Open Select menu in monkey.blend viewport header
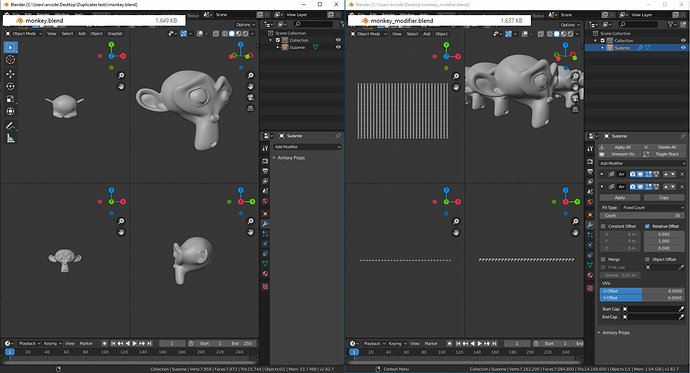Viewport: 690px width, 373px height. coord(67,33)
